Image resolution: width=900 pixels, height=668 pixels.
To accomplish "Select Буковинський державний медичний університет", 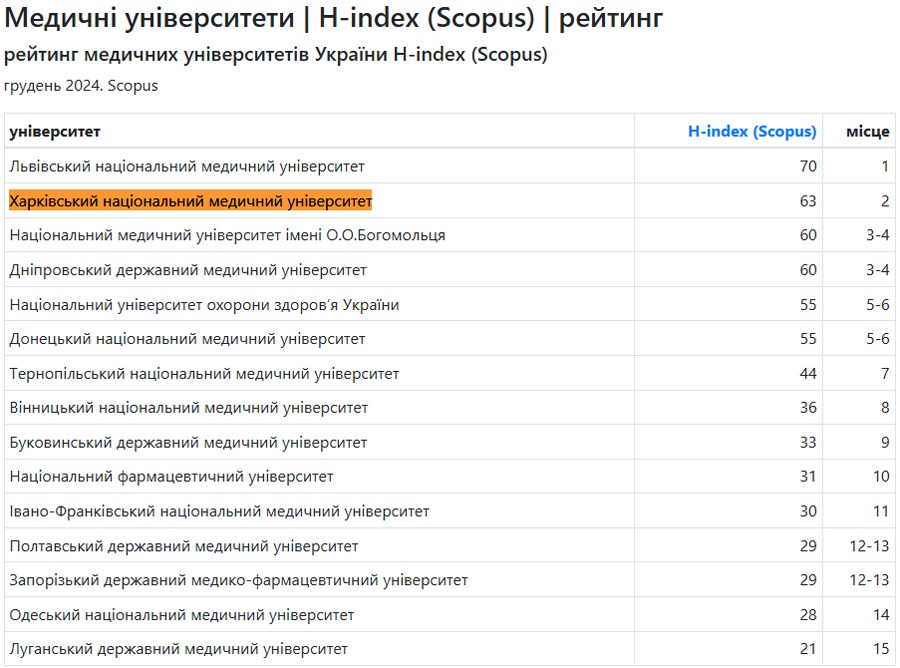I will point(188,443).
